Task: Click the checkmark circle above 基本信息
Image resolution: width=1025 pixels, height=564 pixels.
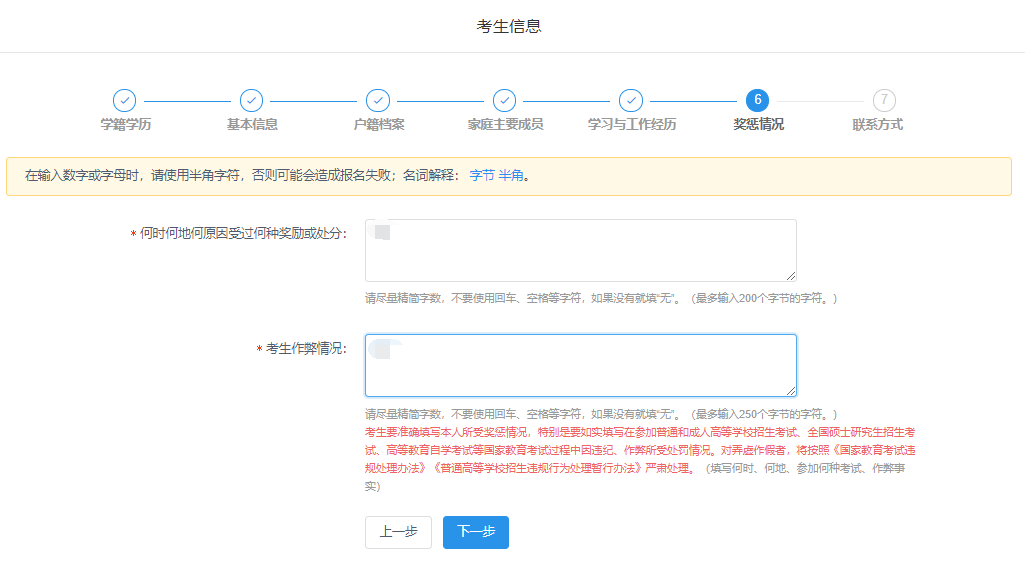Action: tap(251, 100)
